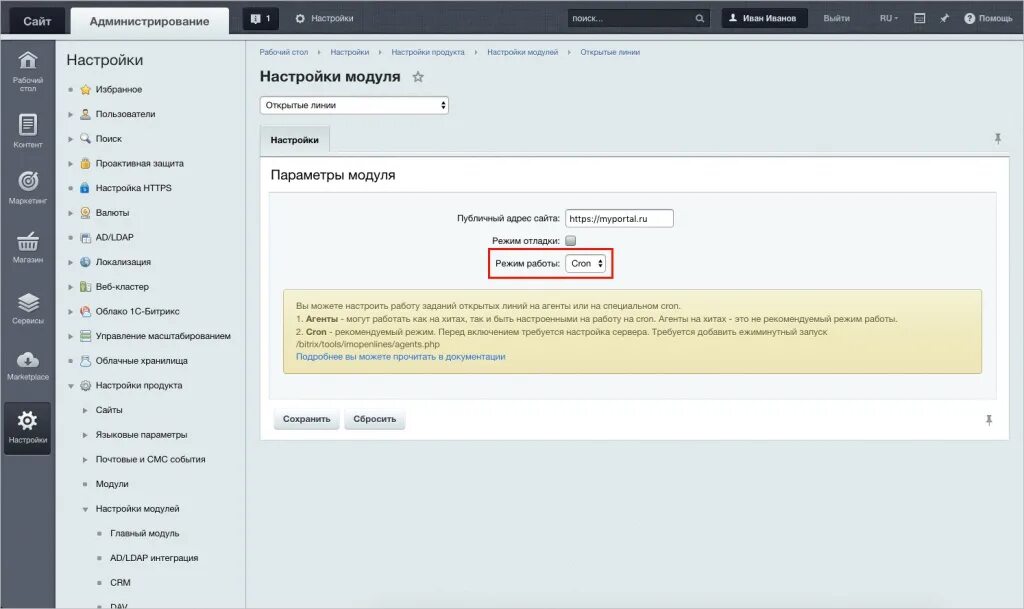The height and width of the screenshot is (609, 1024).
Task: Click the Веб-кластер icon
Action: click(x=85, y=287)
